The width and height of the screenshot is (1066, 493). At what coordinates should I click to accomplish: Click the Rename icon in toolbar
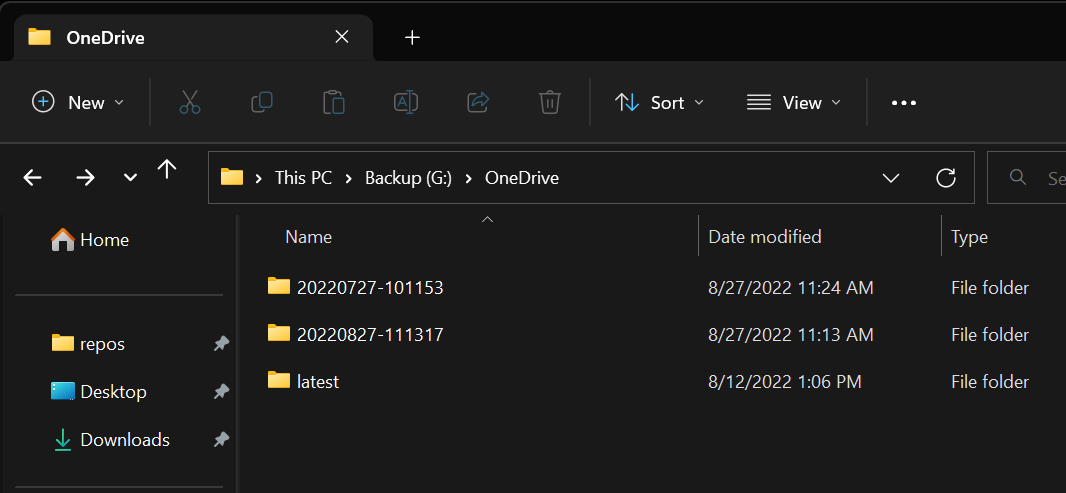(406, 102)
